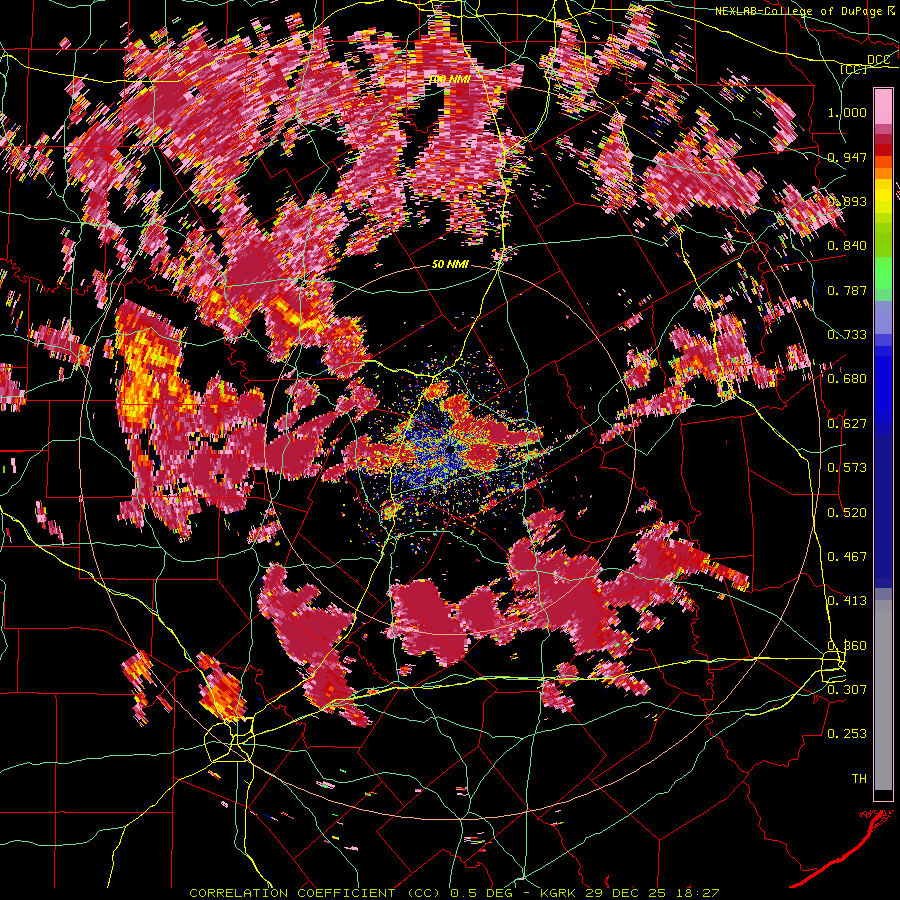Click the 0.787 scale label
The width and height of the screenshot is (900, 900).
pos(847,290)
